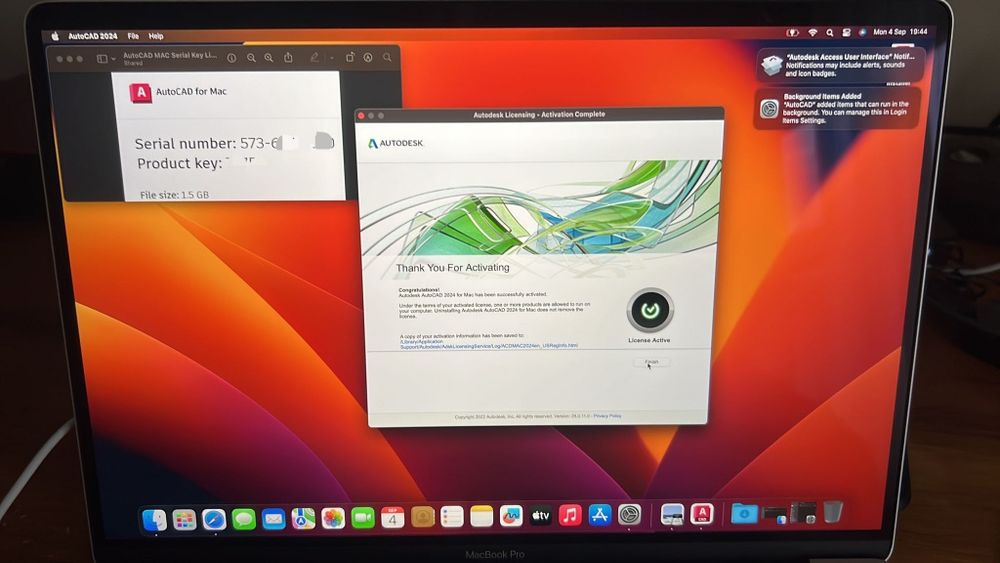Rotate the image in Preview toolbar
1000x563 pixels.
350,57
